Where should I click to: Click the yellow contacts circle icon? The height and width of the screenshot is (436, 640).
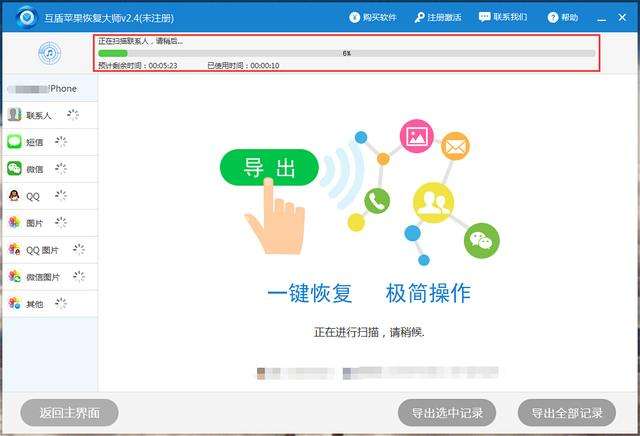pos(433,203)
